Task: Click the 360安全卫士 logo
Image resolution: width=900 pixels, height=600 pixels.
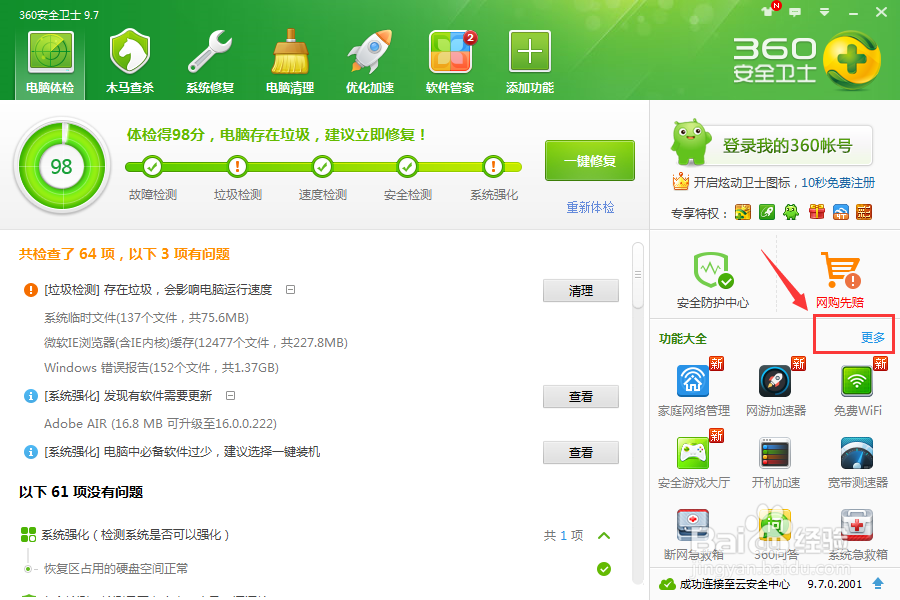Action: (806, 61)
